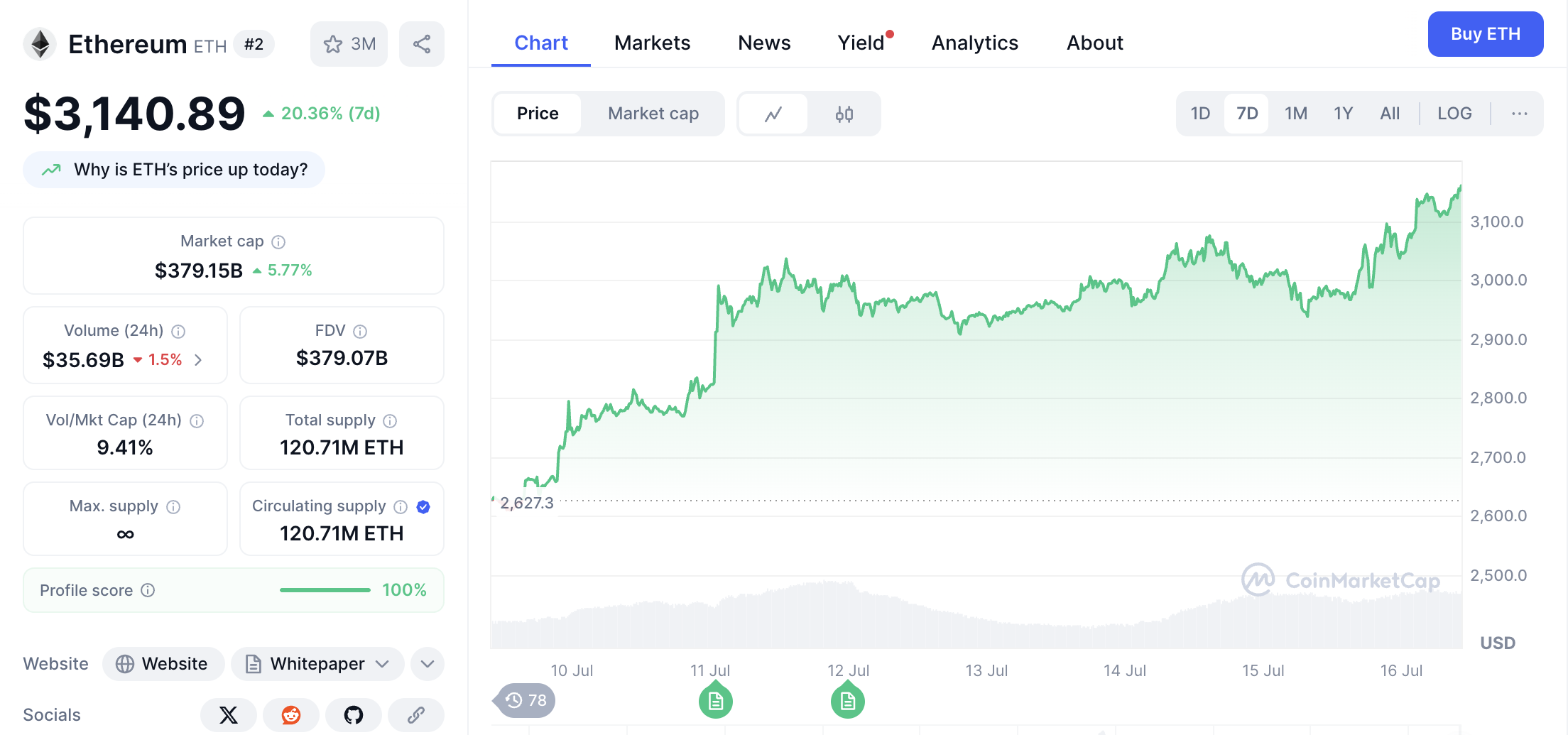Screen dimensions: 1568x735
Task: Click the USD currency label on chart
Action: coord(1498,643)
